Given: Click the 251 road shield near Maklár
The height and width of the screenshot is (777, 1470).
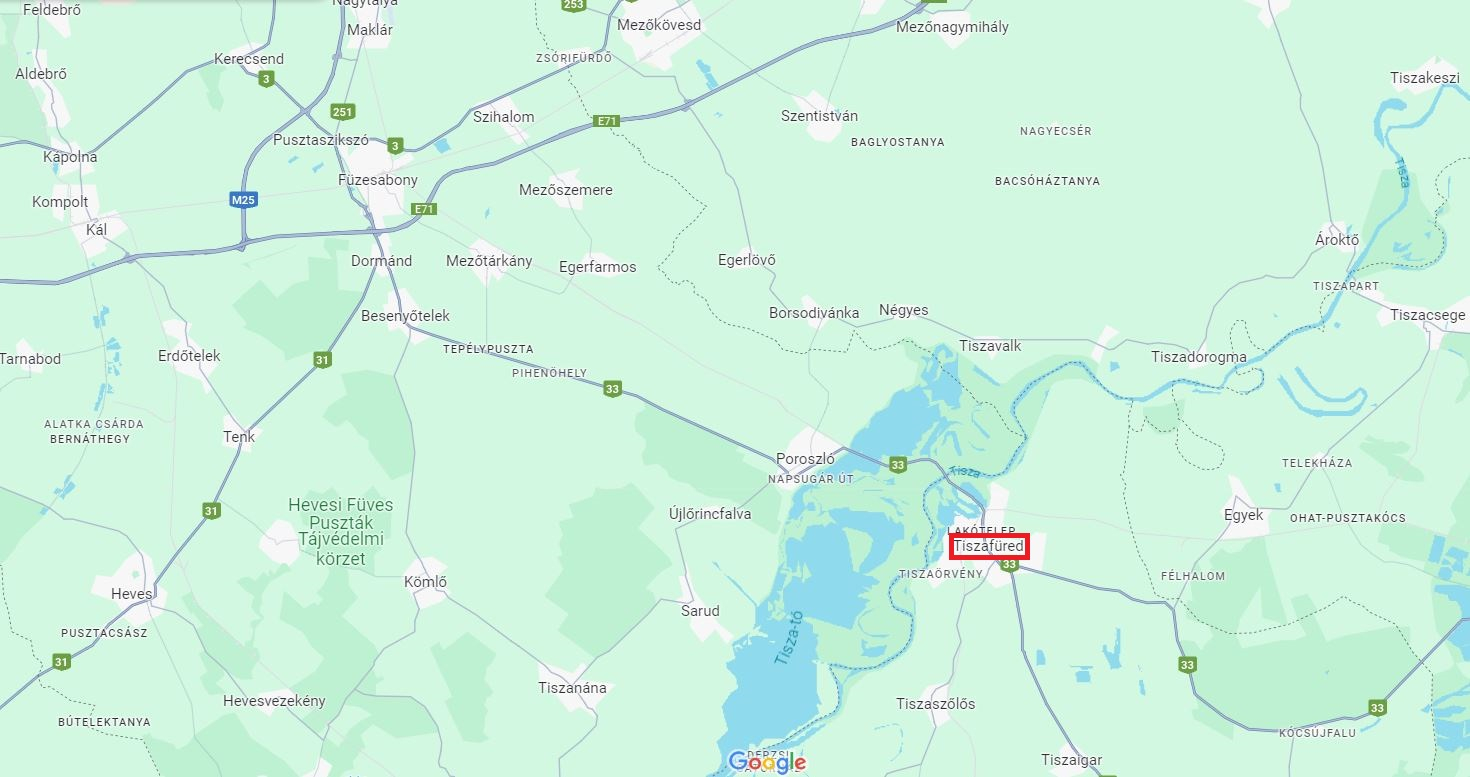Looking at the screenshot, I should pos(343,112).
